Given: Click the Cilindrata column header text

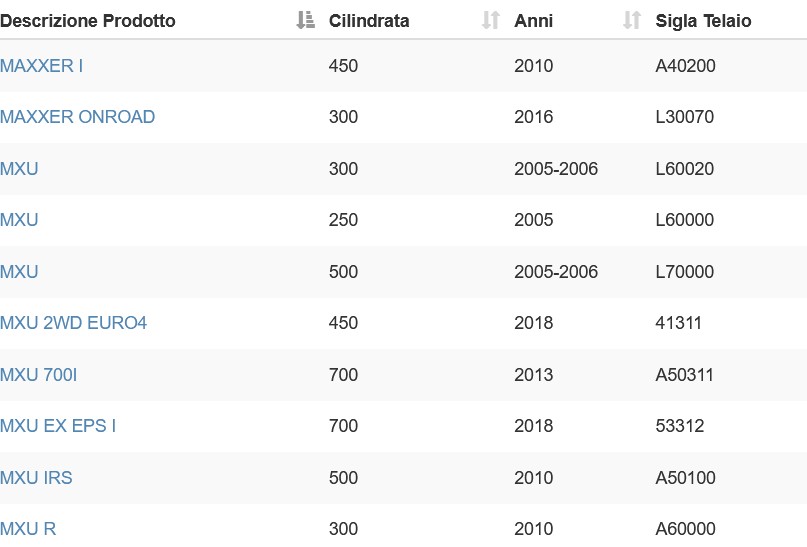Looking at the screenshot, I should click(369, 21).
